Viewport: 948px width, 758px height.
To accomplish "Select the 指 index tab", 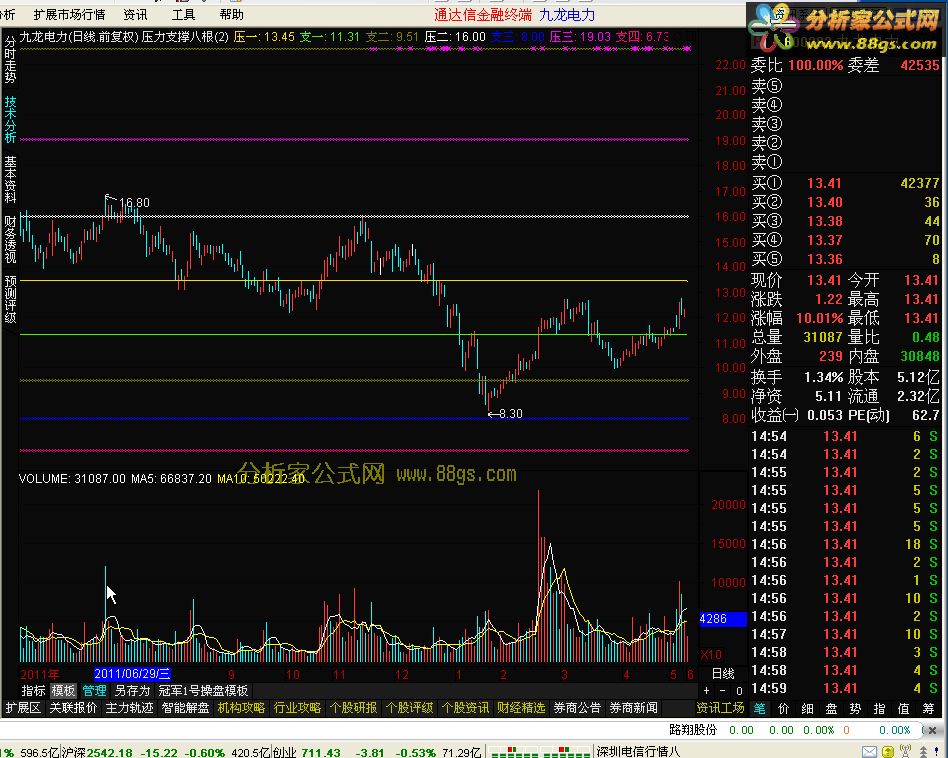I will click(x=880, y=708).
